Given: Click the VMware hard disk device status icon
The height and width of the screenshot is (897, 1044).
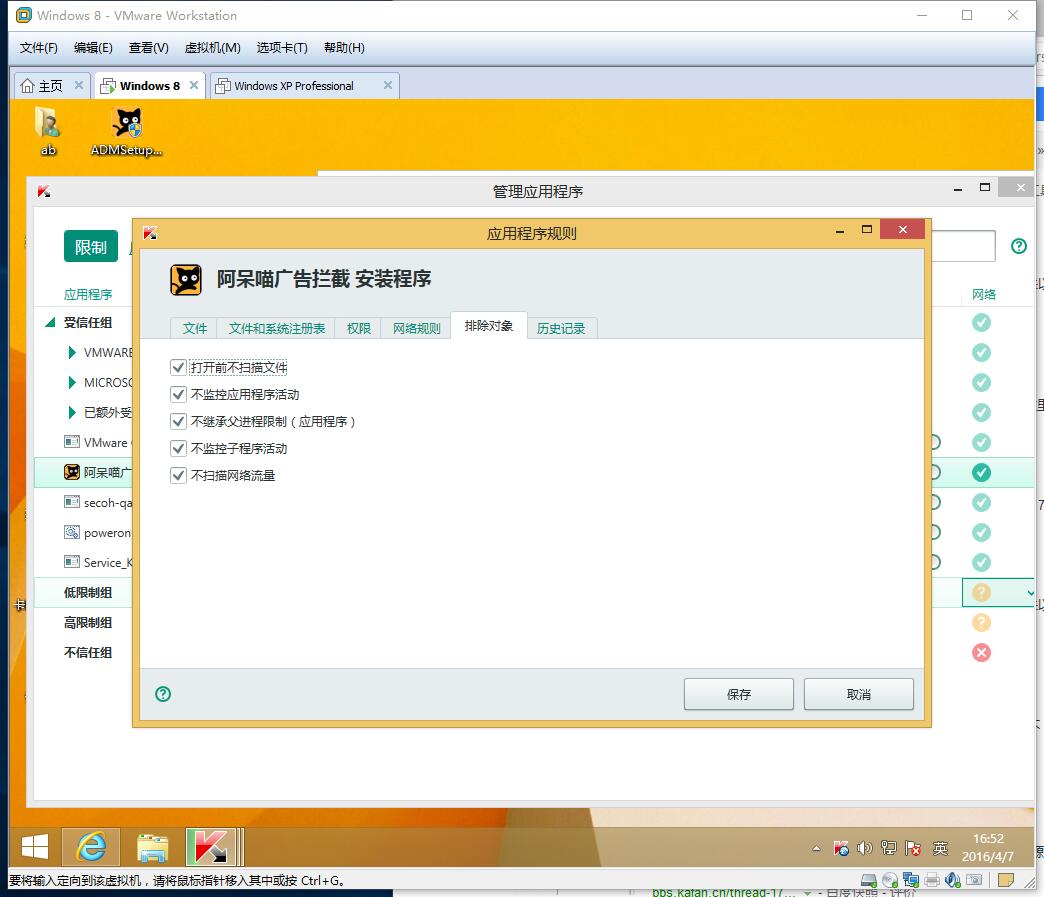Looking at the screenshot, I should point(868,880).
